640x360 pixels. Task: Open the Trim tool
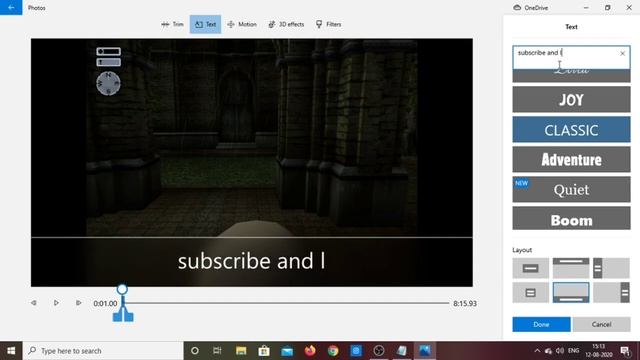pyautogui.click(x=172, y=24)
